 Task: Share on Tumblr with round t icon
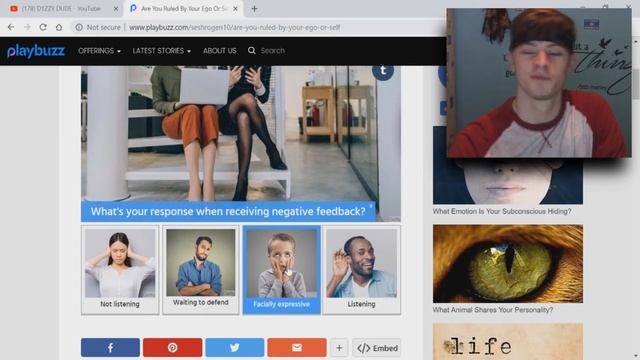(x=383, y=70)
